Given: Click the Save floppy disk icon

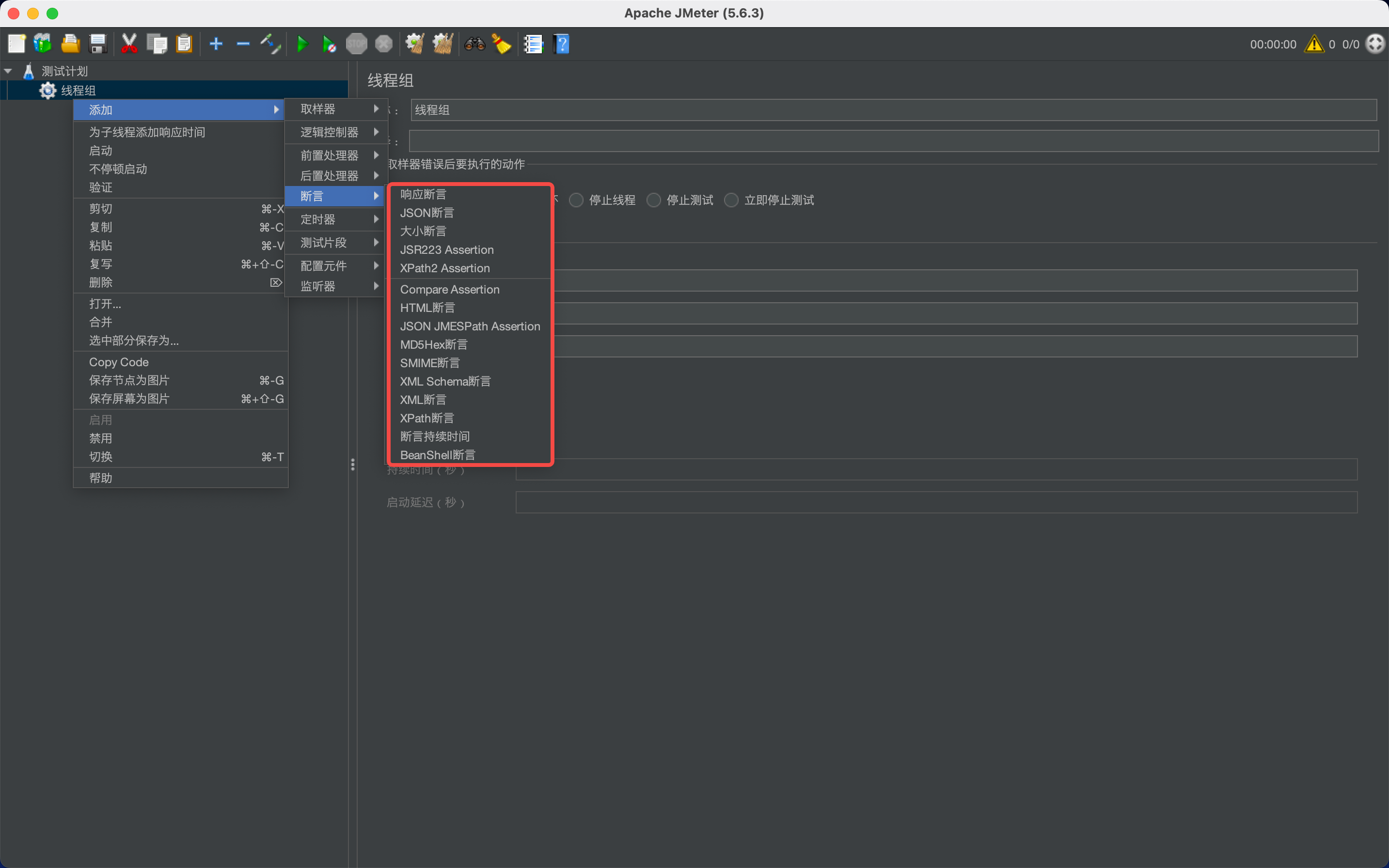Looking at the screenshot, I should tap(98, 44).
